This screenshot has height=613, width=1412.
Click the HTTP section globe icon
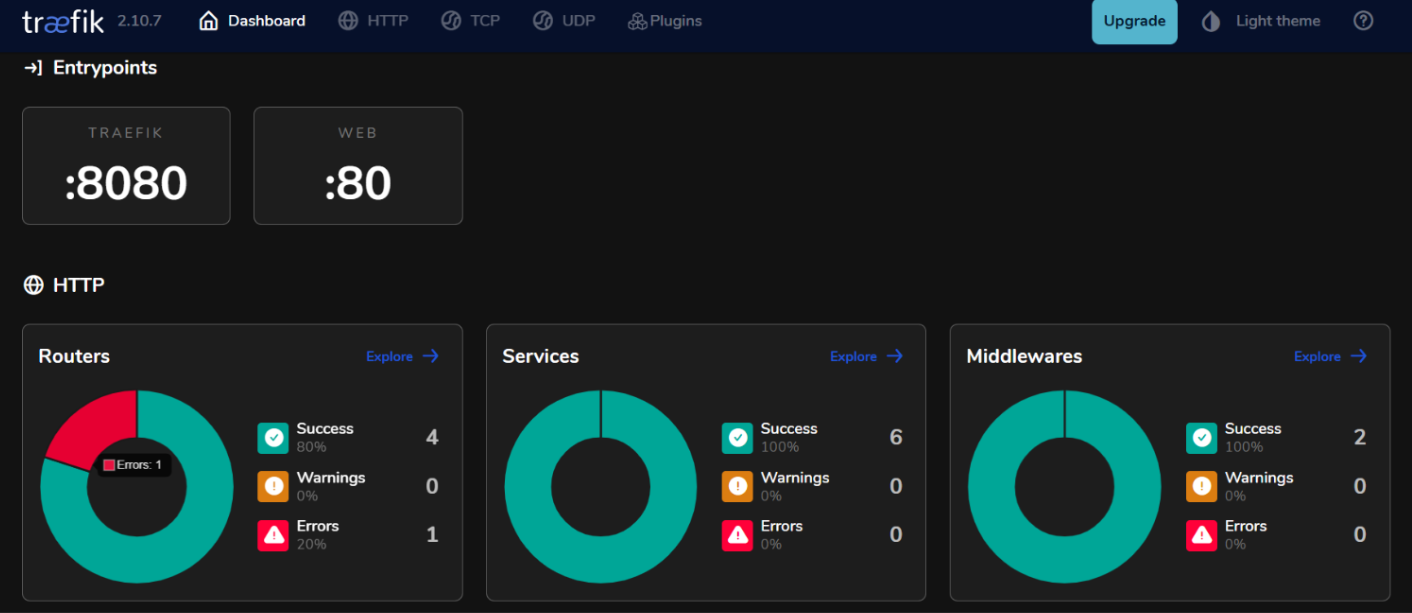tap(34, 285)
